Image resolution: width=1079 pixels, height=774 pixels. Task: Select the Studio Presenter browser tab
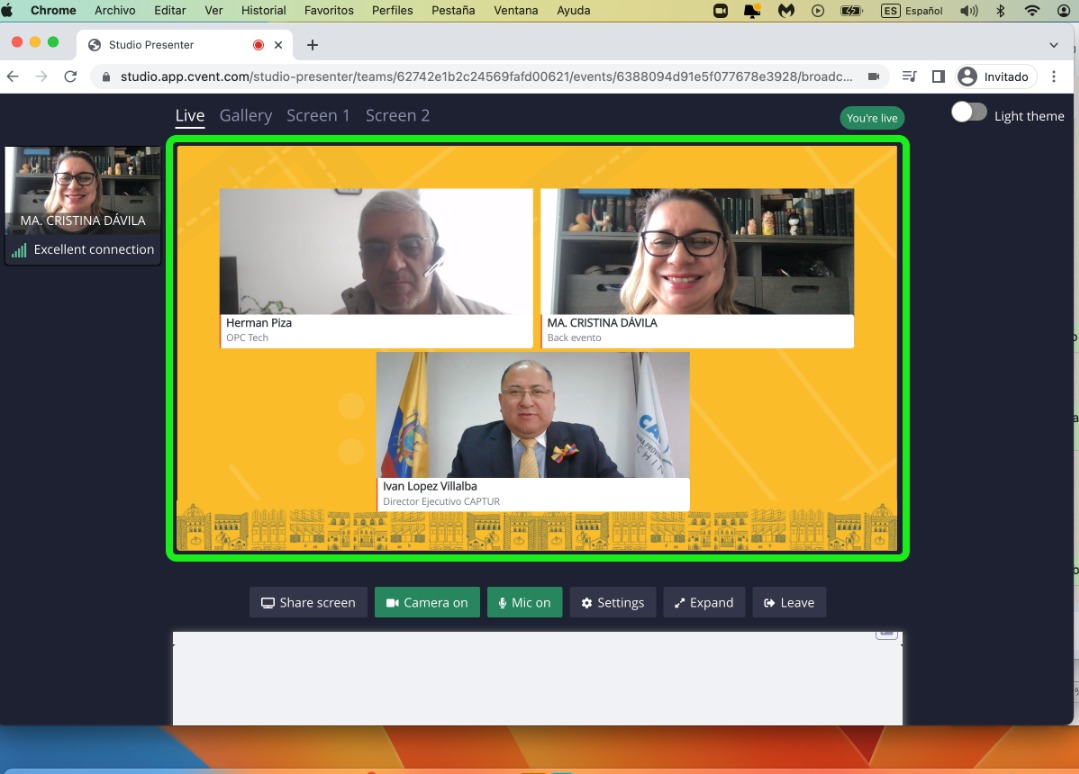click(x=184, y=45)
